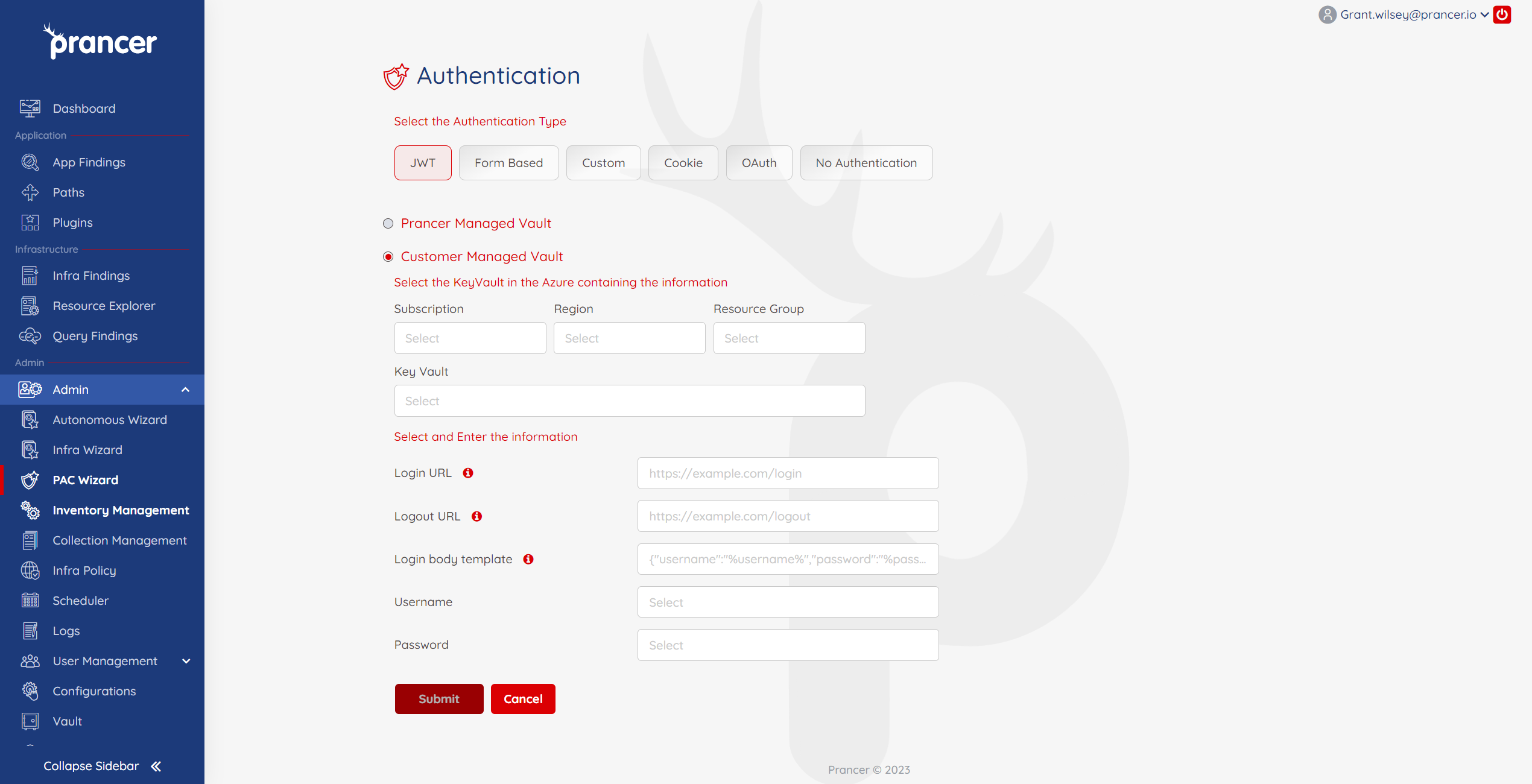Click the Infra Wizard icon
This screenshot has width=1532, height=784.
30,450
